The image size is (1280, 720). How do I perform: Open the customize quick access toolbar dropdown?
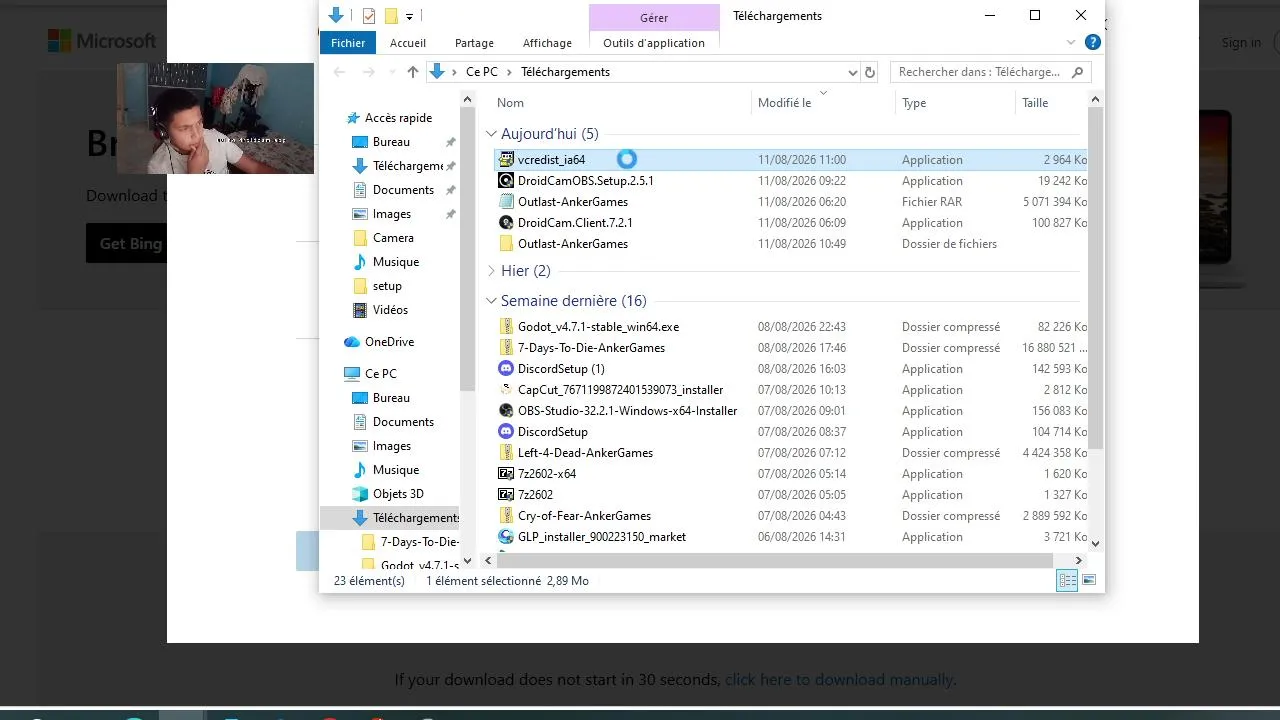pos(409,16)
